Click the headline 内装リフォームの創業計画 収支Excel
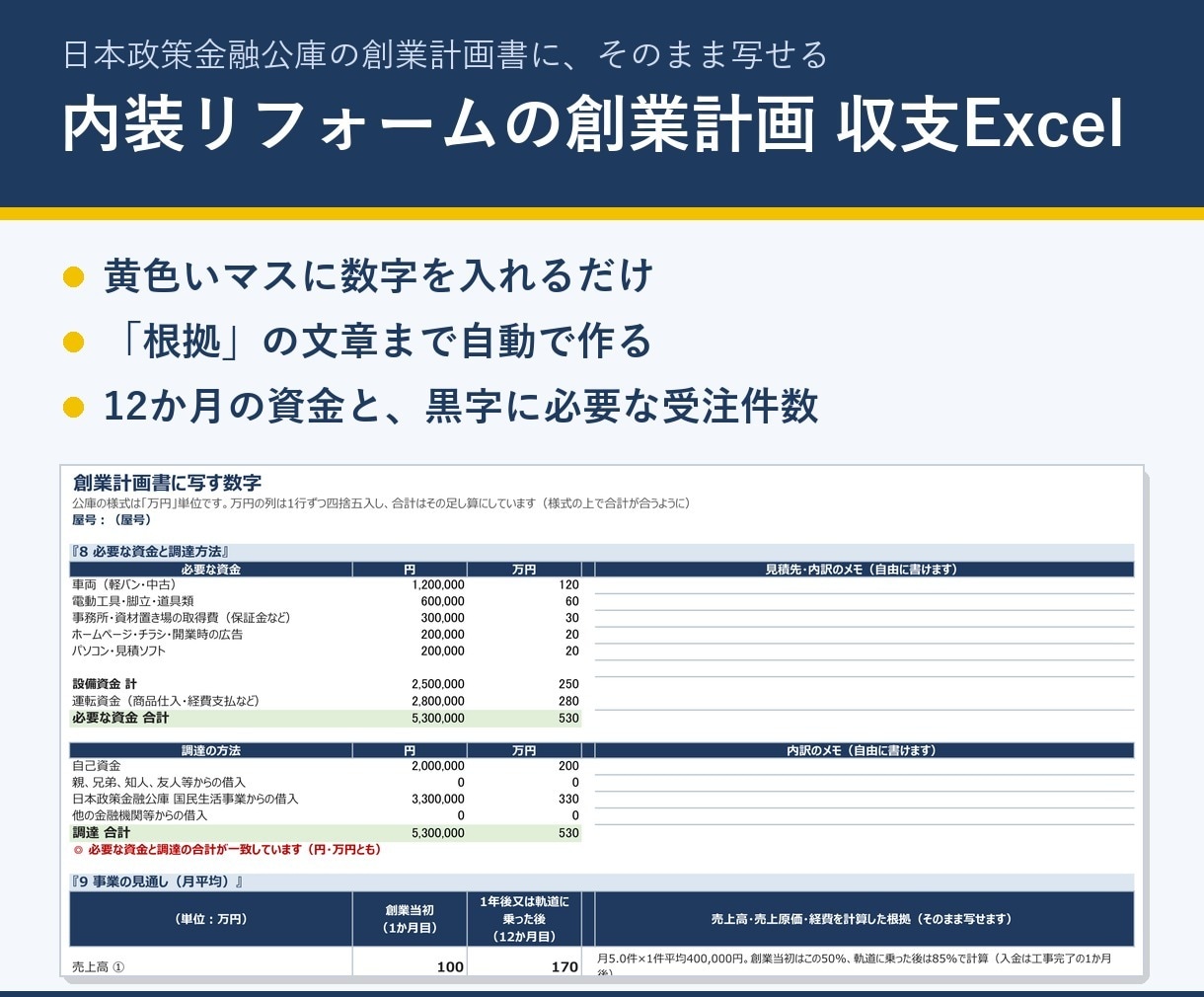 coord(593,125)
